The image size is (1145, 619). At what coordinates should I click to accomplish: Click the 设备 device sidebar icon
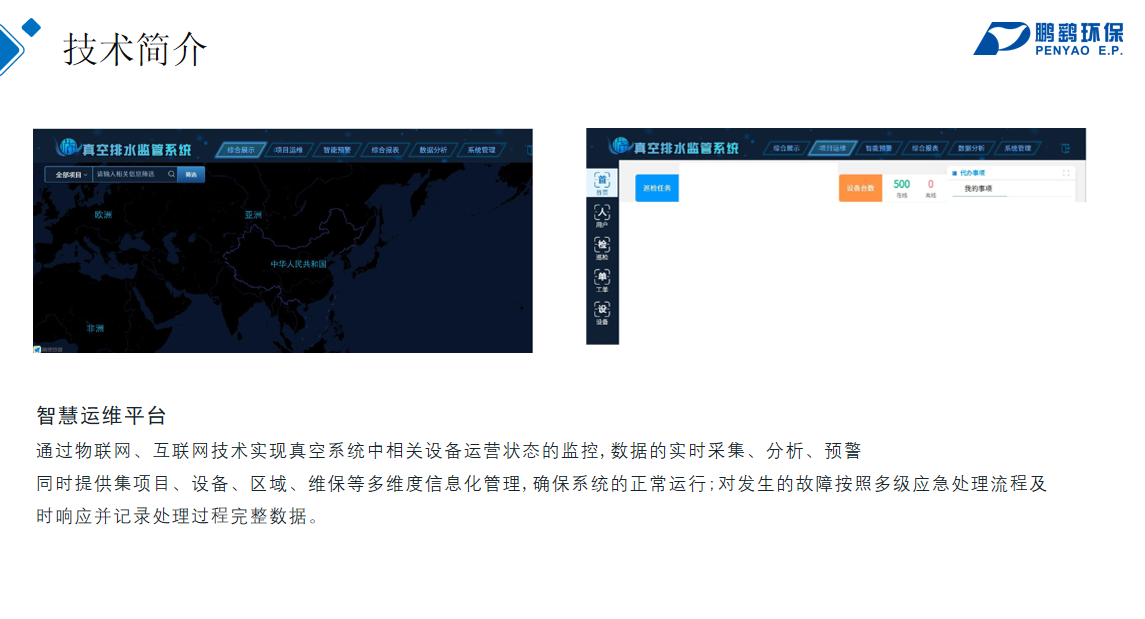(602, 313)
